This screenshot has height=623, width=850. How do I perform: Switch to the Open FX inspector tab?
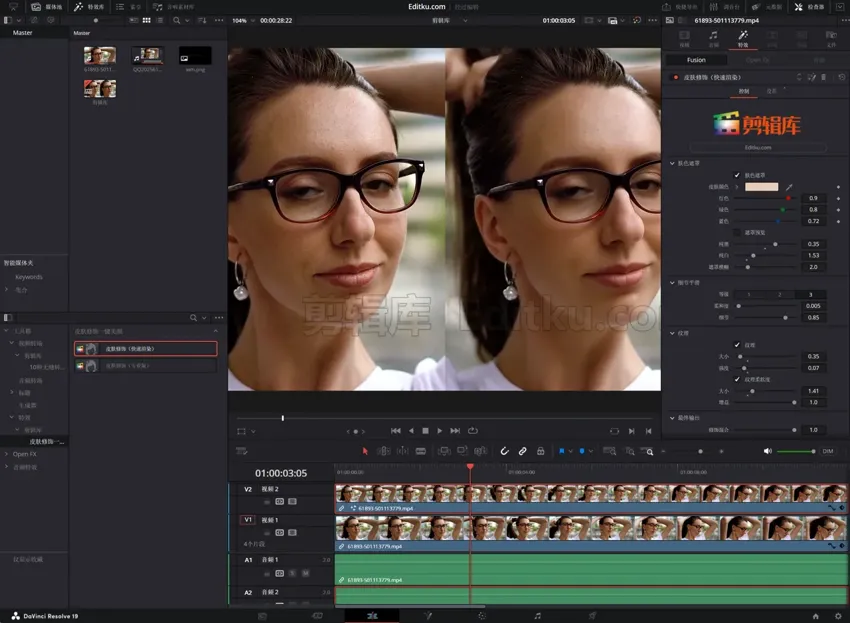[x=757, y=60]
